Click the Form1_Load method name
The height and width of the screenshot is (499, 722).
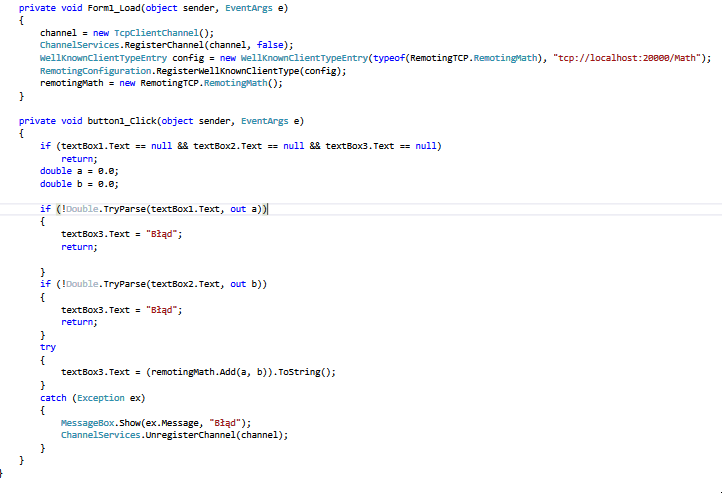(x=114, y=8)
